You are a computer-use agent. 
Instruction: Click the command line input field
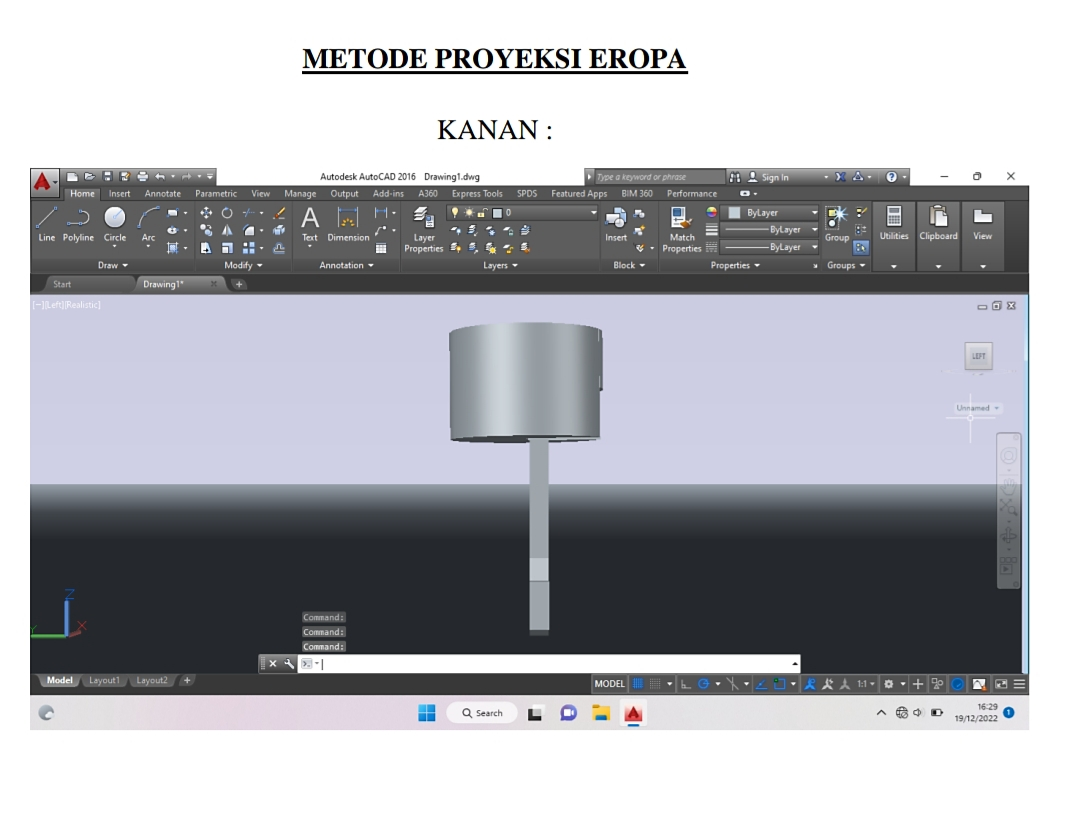(x=548, y=663)
